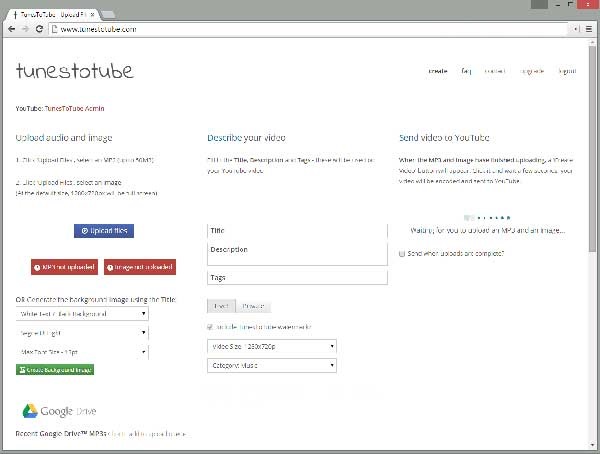Open the TunesToTube Admin YouTube link
The image size is (600, 454).
tap(74, 108)
